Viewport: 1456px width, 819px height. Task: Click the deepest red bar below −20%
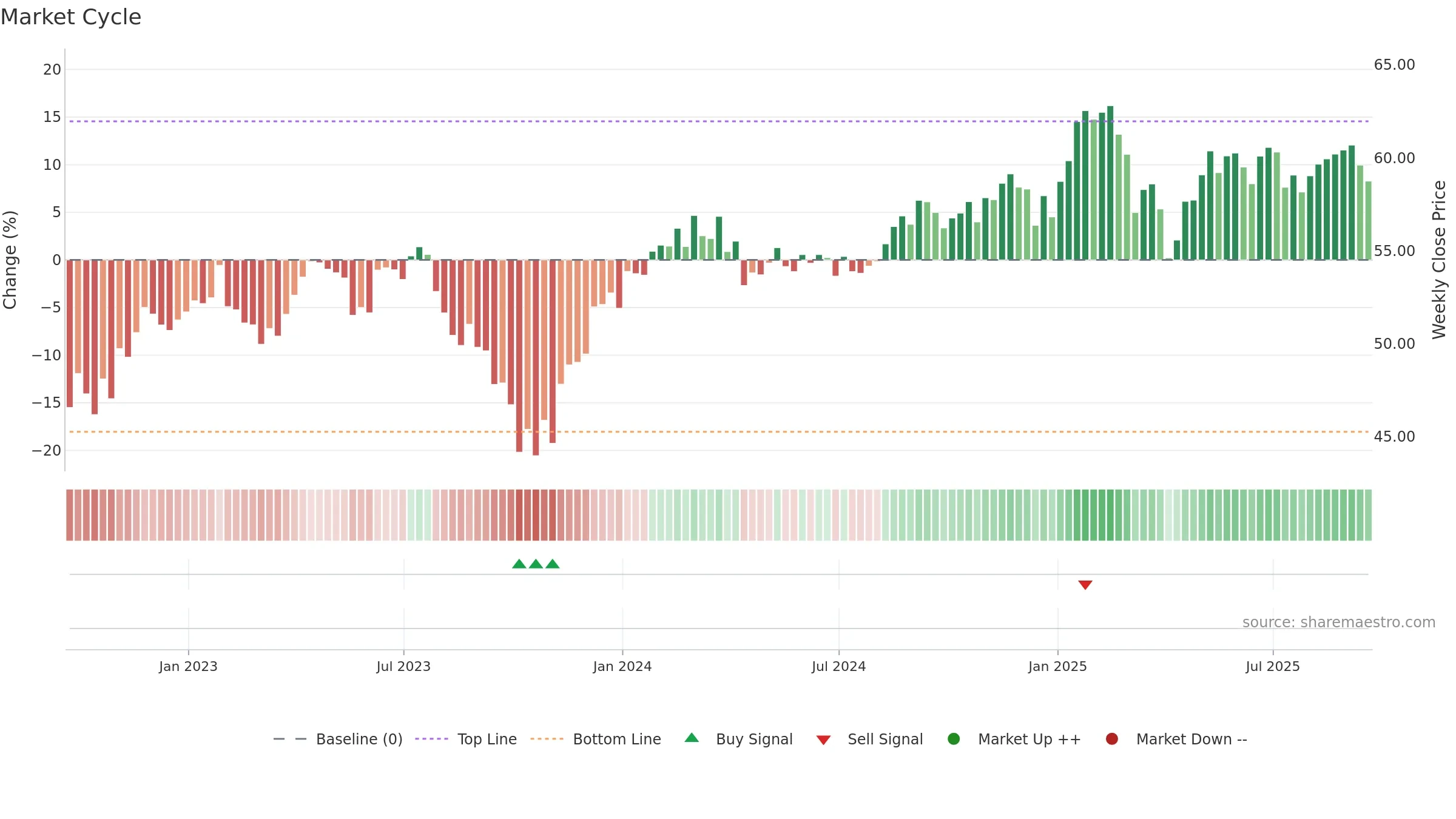[x=536, y=357]
